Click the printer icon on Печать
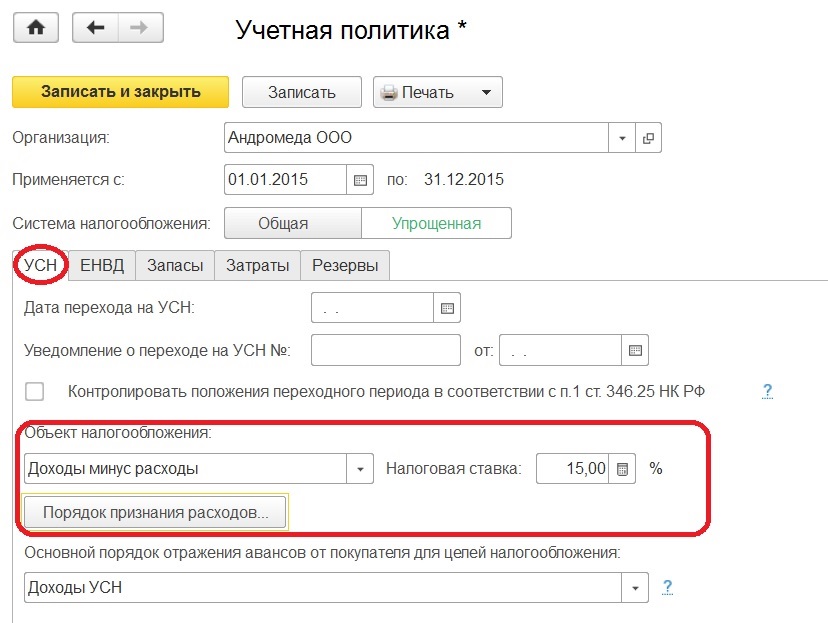Viewport: 828px width, 623px height. coord(389,92)
